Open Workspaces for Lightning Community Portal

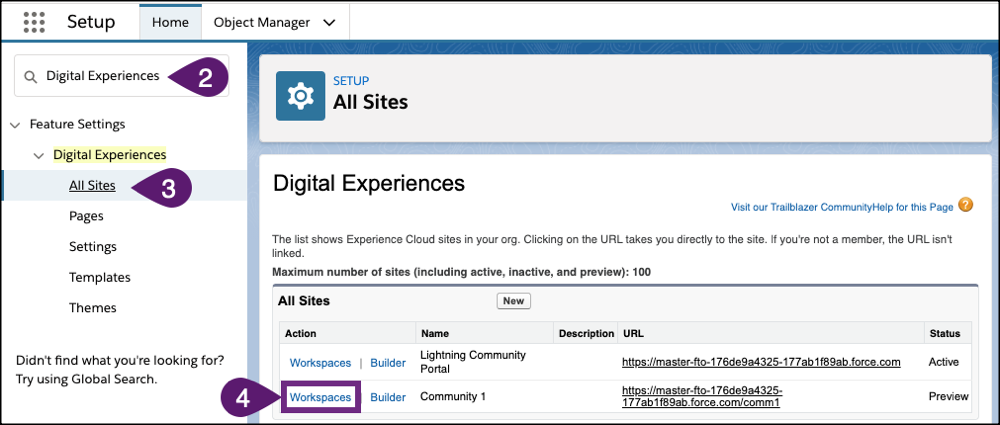(320, 362)
